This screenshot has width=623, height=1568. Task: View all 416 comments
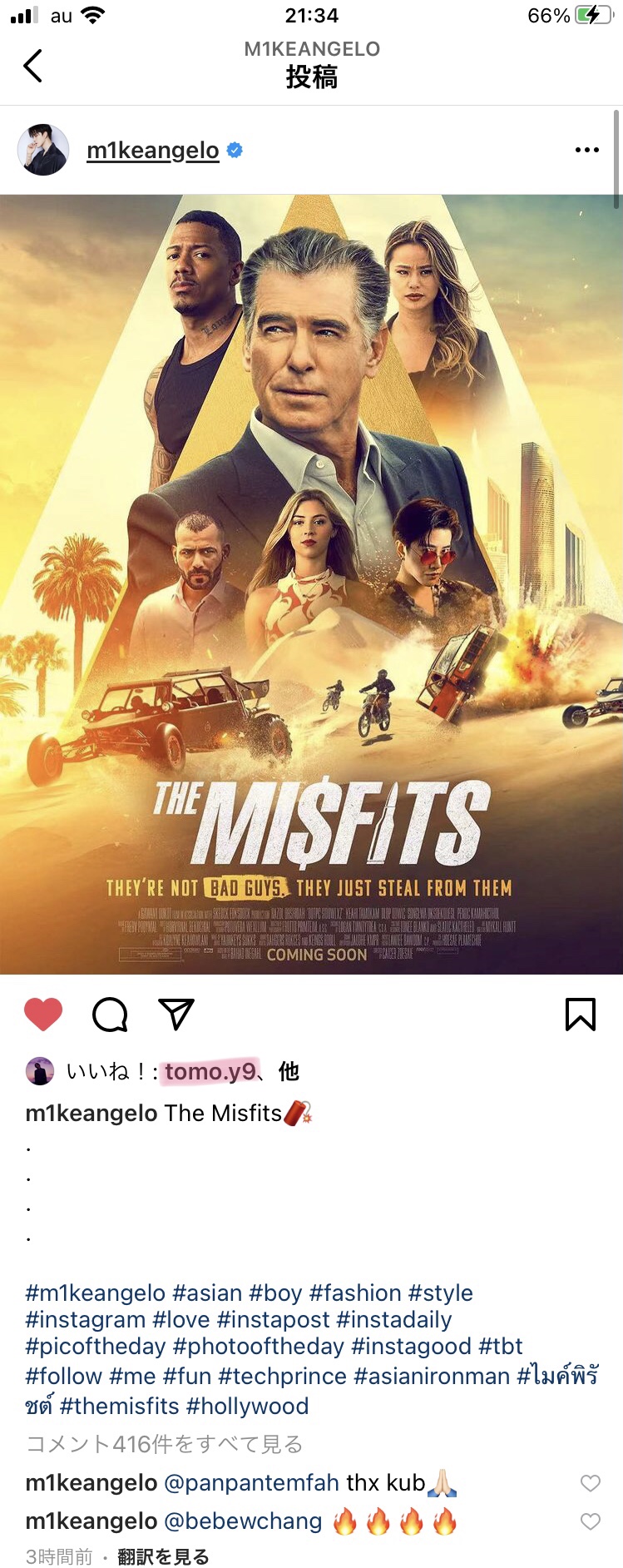tap(164, 1444)
